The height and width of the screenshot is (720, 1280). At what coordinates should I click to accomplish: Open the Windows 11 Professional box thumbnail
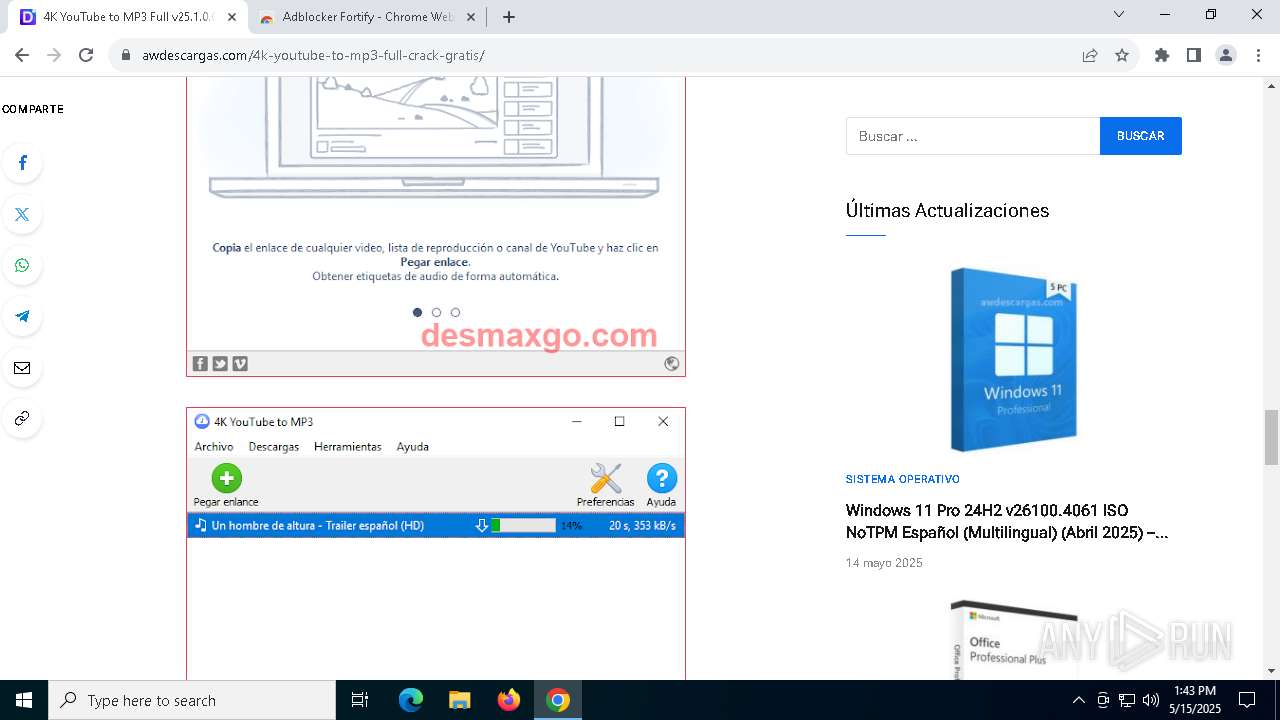click(x=1013, y=360)
